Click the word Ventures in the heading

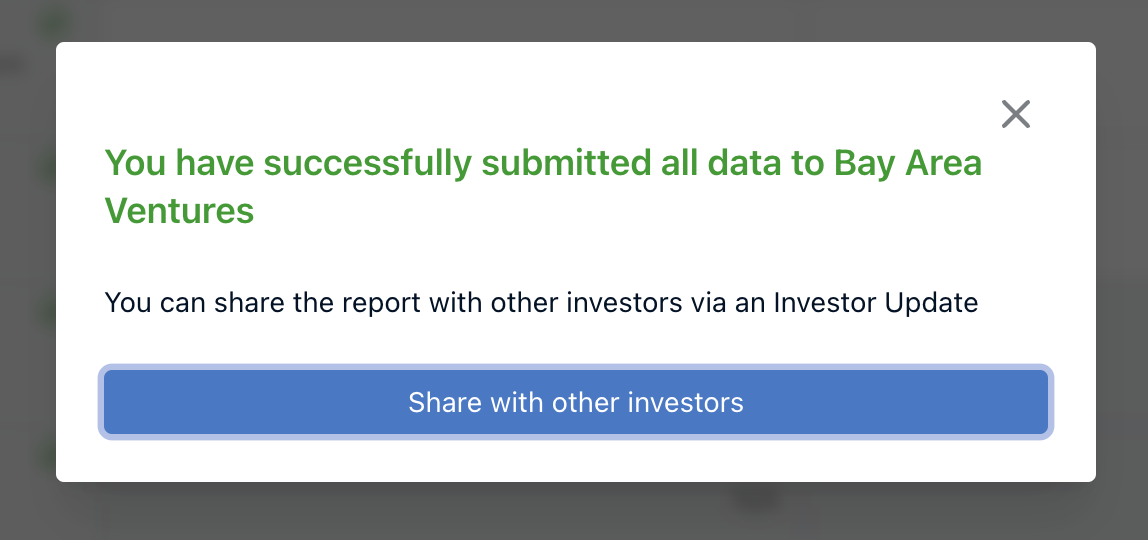point(179,211)
